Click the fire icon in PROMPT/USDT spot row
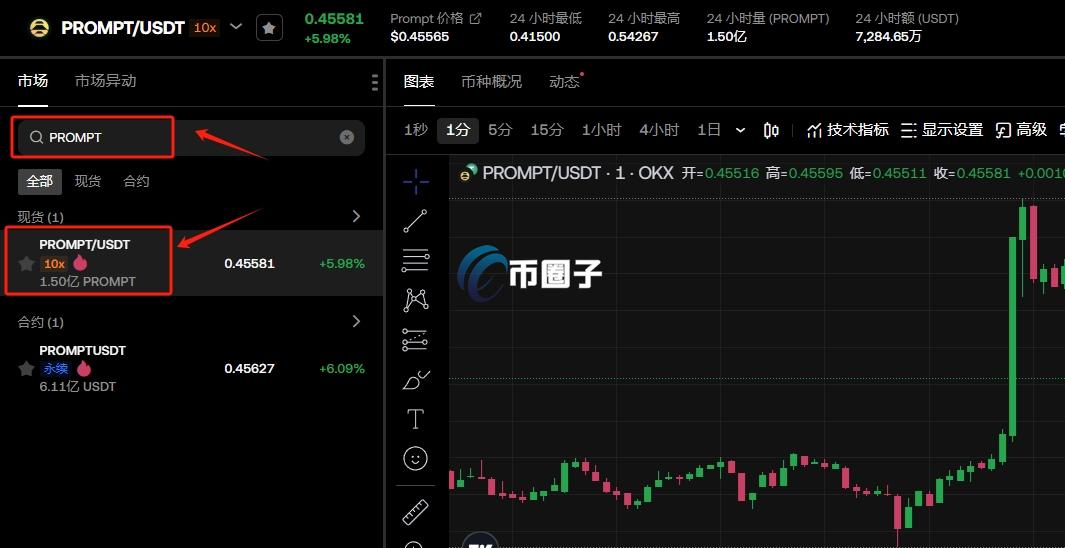 (x=80, y=263)
